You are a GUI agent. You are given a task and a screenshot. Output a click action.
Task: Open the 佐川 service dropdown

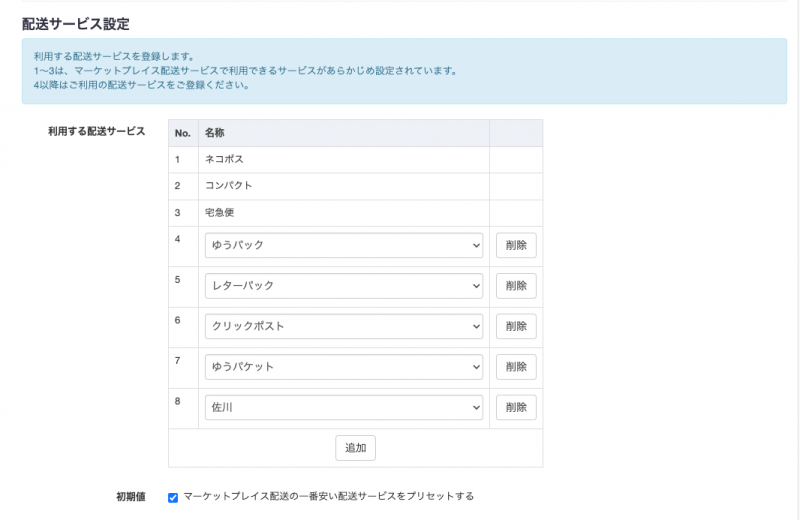coord(344,408)
